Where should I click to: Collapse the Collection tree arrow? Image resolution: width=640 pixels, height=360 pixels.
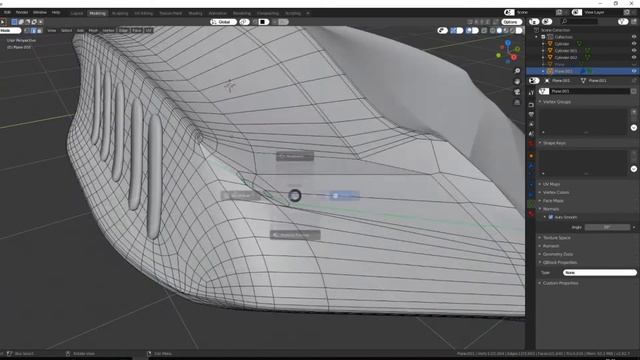537,37
